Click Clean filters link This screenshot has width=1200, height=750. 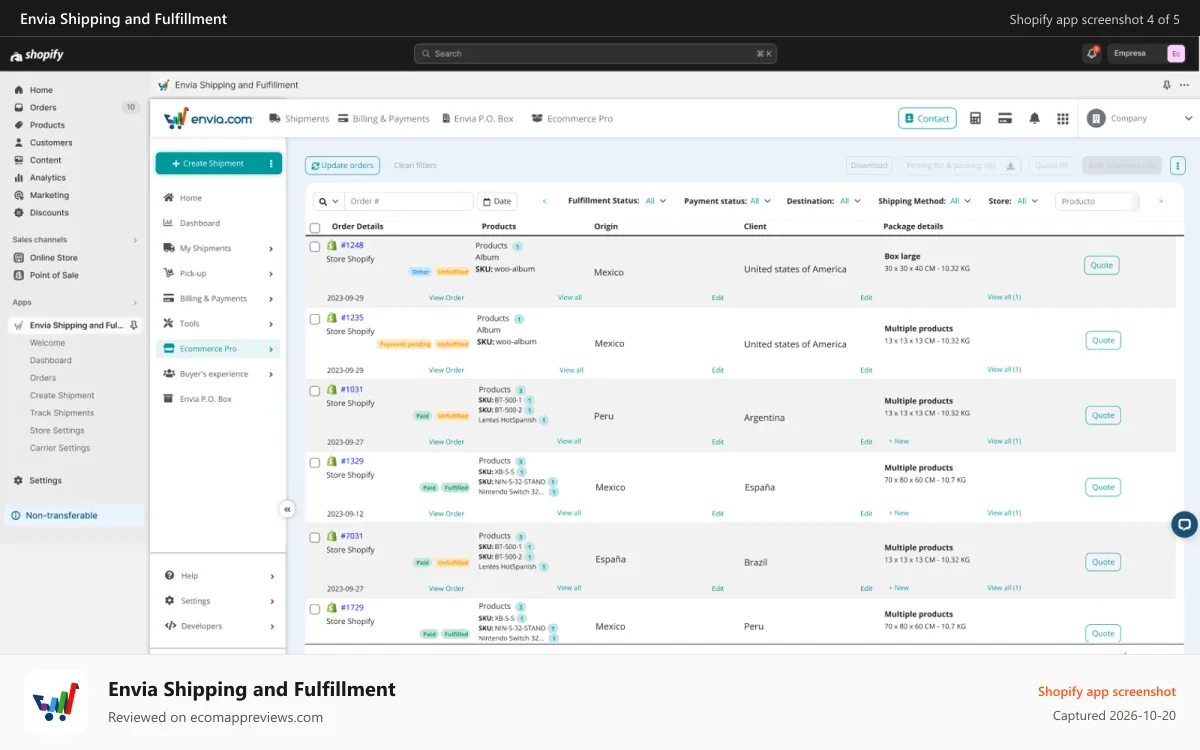tap(415, 166)
